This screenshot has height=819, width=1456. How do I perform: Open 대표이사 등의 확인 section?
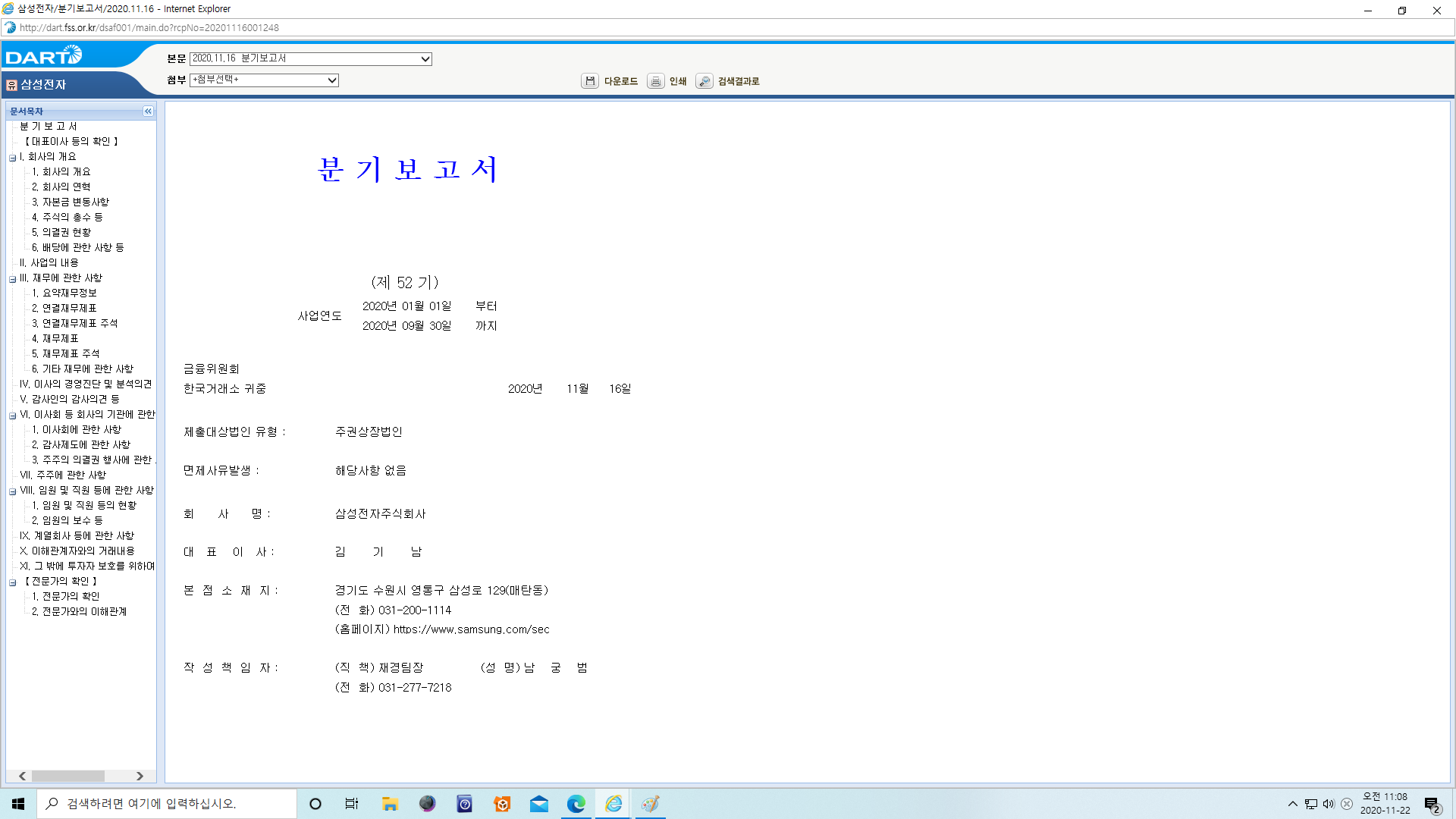click(71, 142)
